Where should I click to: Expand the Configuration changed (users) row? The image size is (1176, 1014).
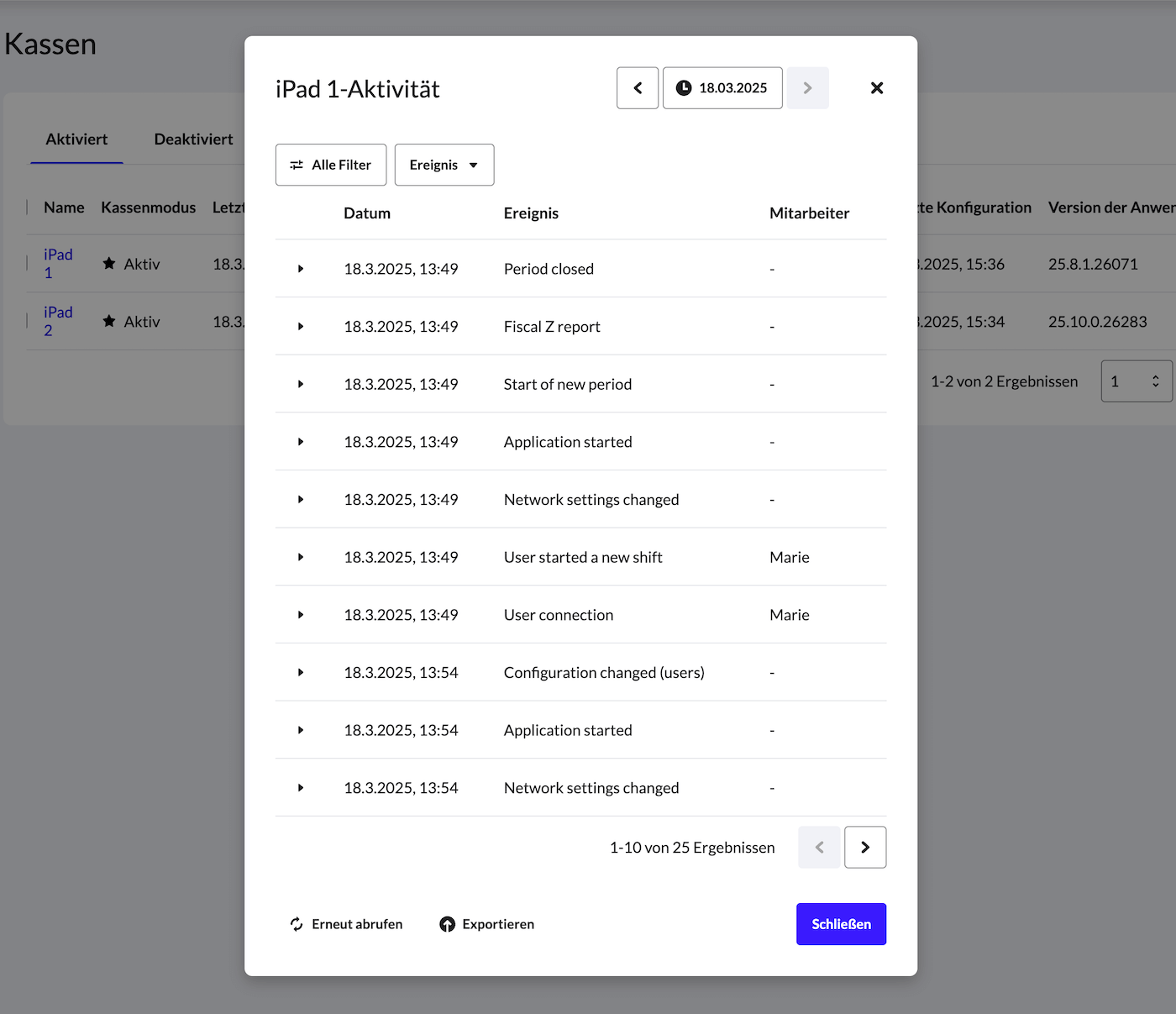coord(301,673)
